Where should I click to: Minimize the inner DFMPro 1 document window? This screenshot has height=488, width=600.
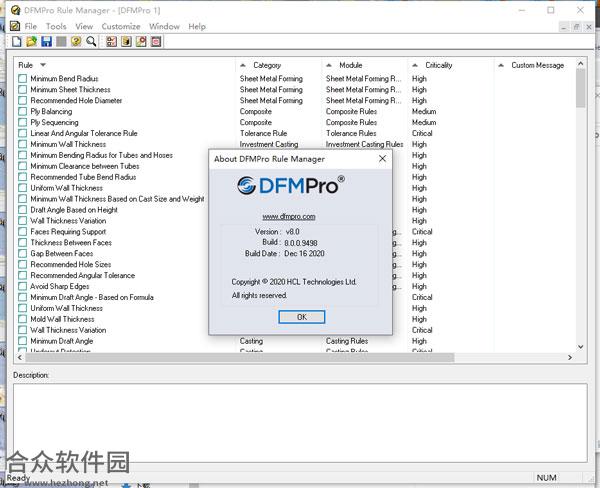563,27
